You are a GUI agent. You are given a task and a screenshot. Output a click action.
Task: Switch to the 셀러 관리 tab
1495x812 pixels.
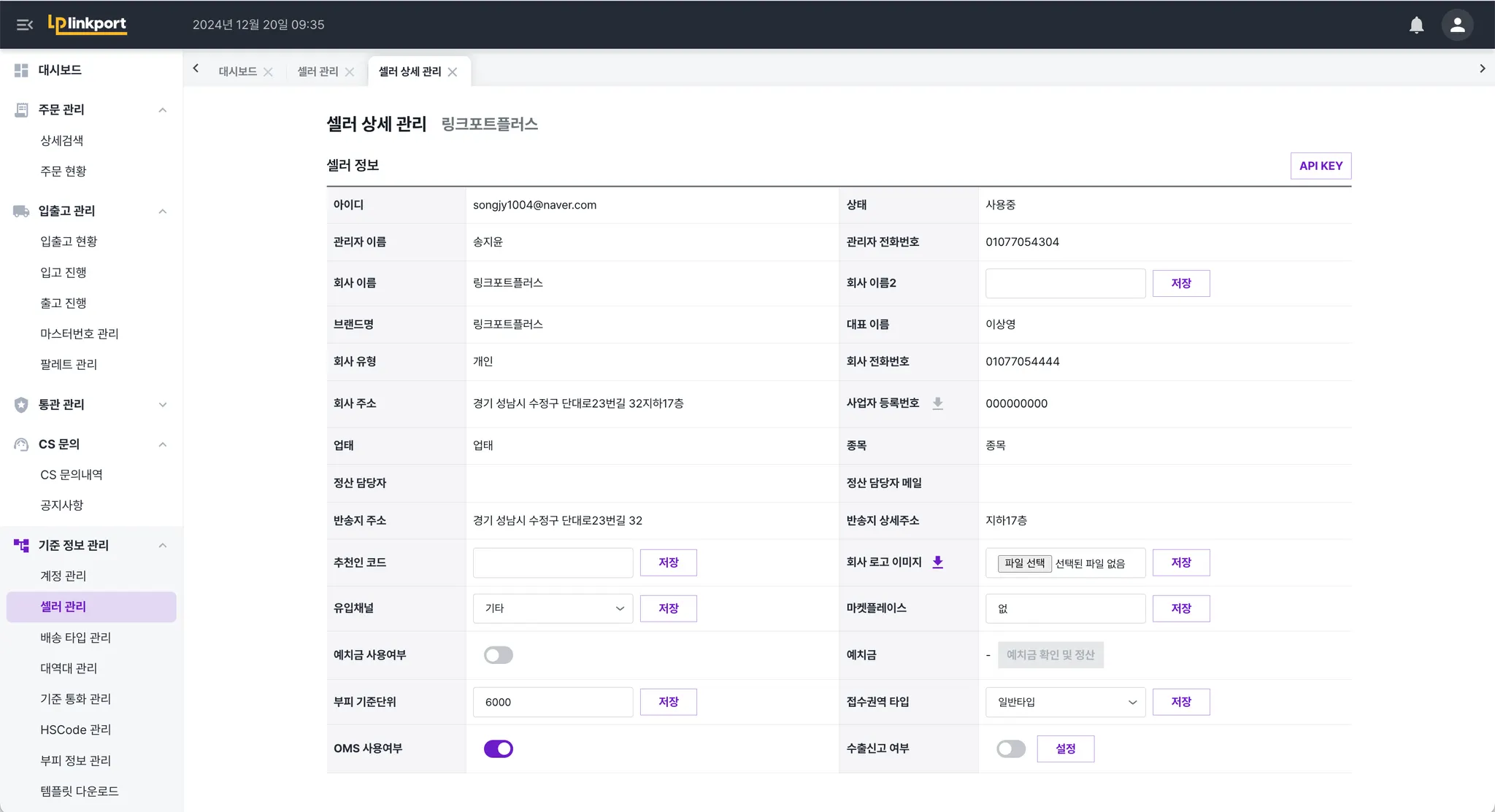tap(318, 71)
